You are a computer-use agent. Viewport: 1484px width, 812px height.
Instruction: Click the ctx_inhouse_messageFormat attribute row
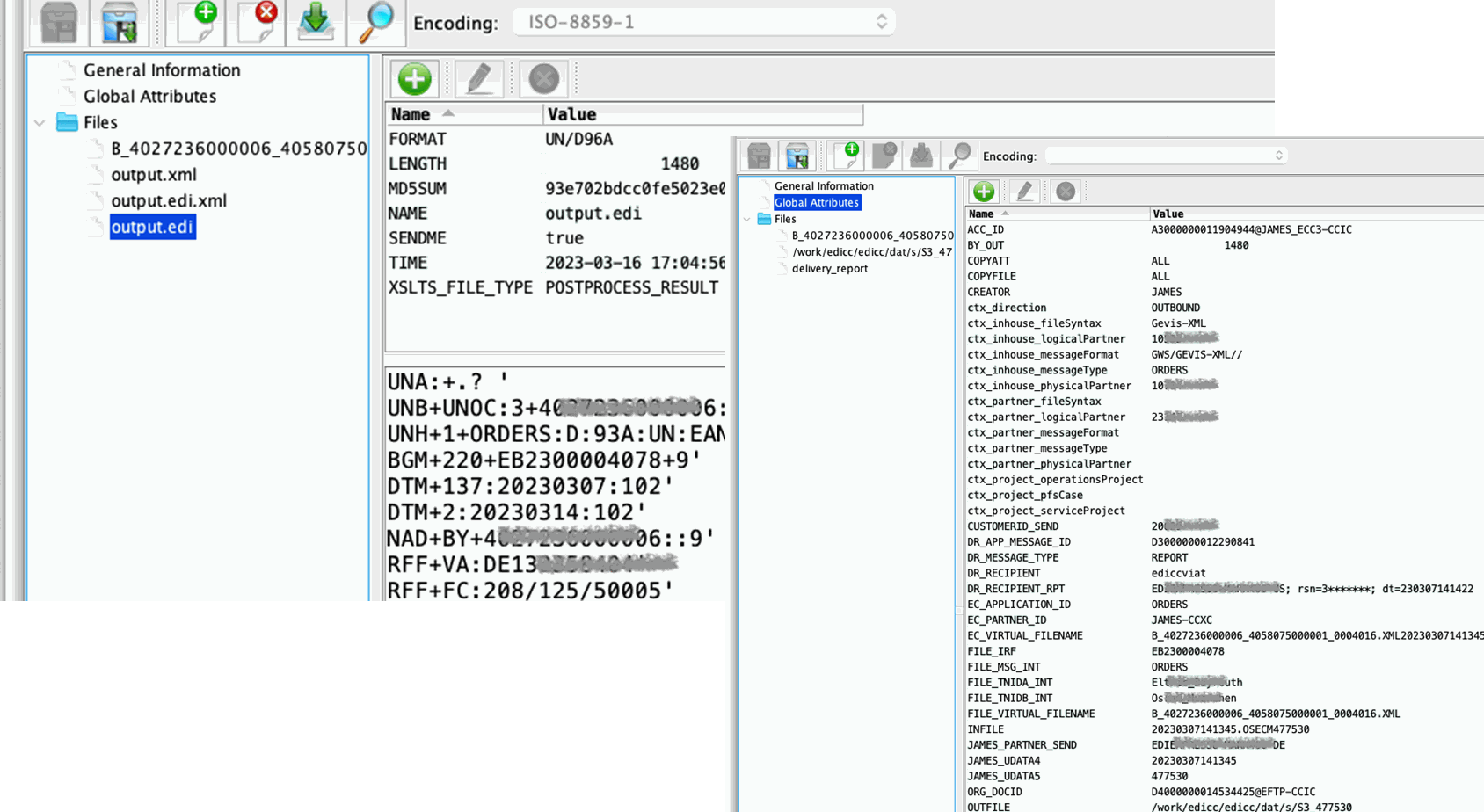pyautogui.click(x=1225, y=354)
